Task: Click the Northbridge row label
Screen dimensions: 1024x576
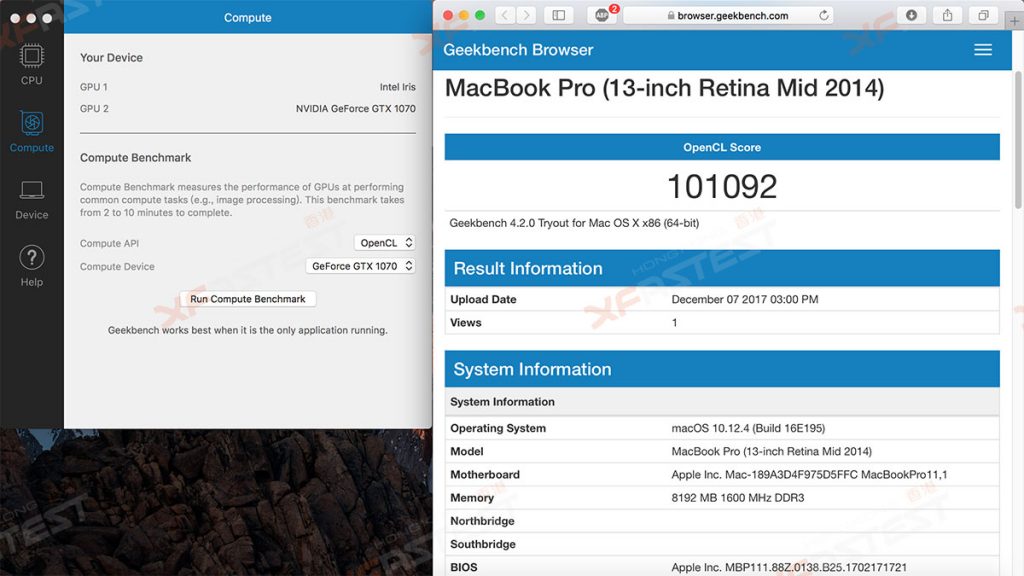Action: pos(482,521)
